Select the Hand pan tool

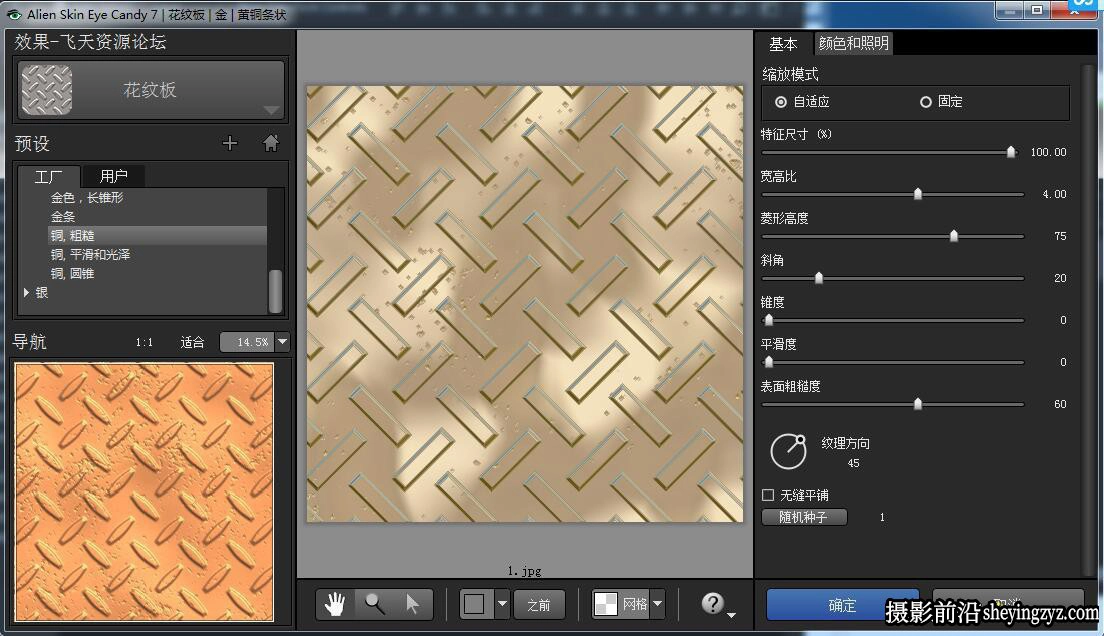(335, 604)
